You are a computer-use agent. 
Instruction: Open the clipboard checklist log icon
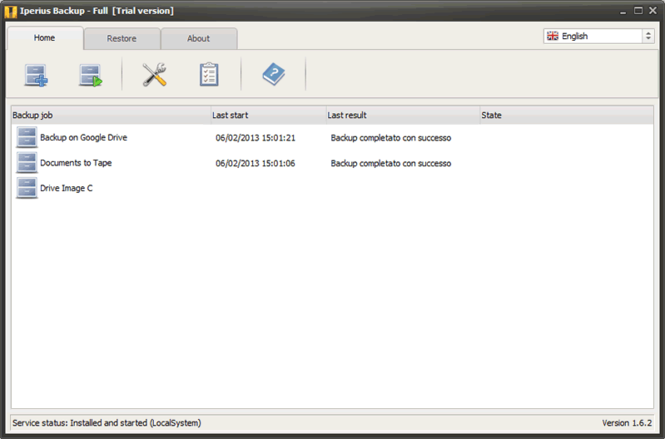click(209, 74)
